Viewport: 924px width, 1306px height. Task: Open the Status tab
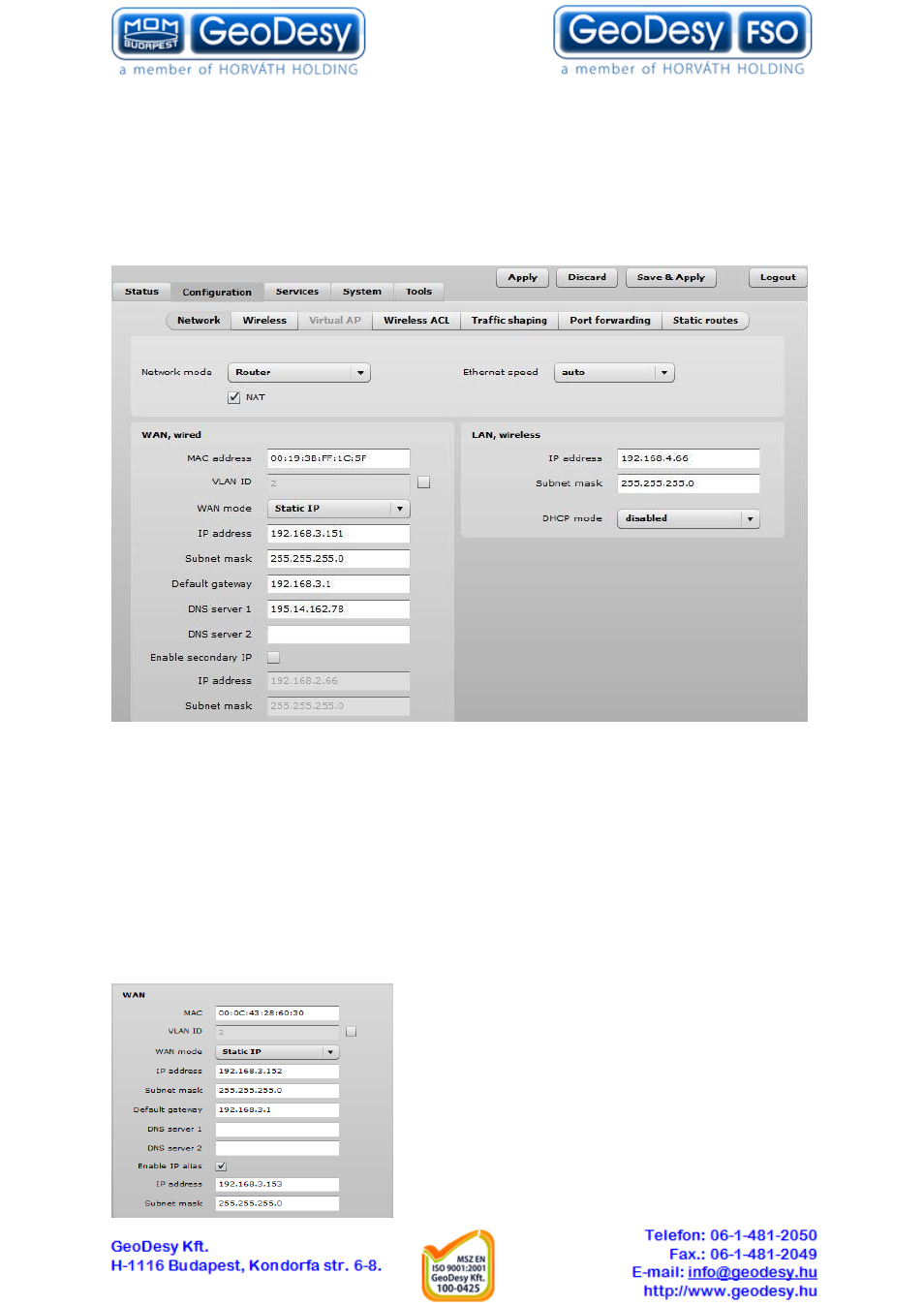pyautogui.click(x=141, y=292)
